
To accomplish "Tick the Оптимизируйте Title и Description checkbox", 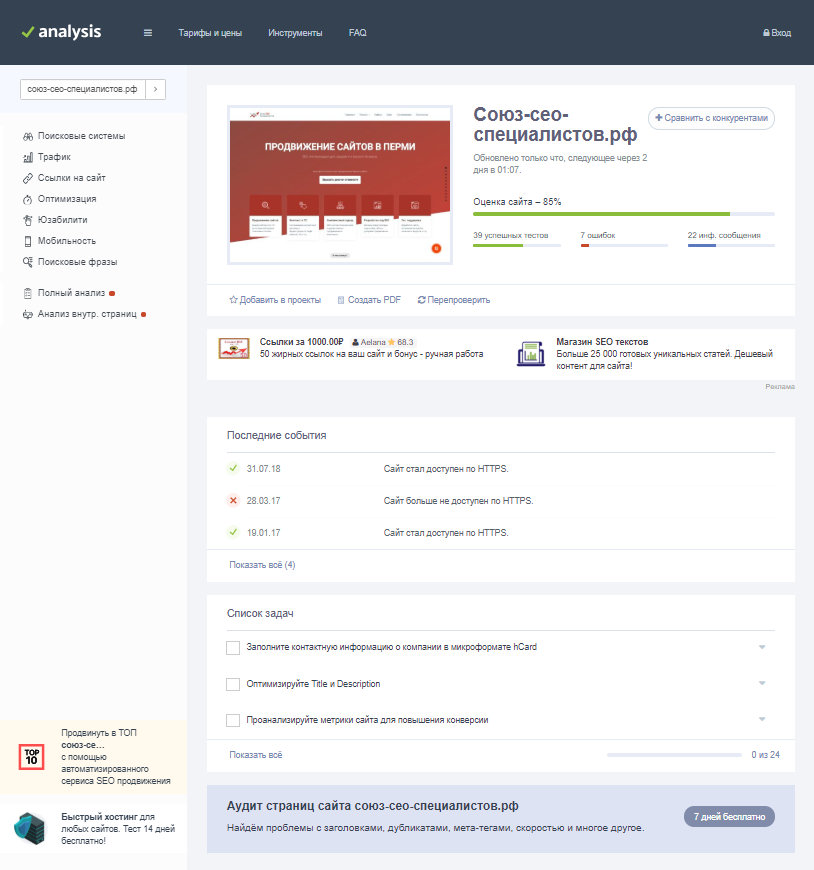I will [233, 684].
